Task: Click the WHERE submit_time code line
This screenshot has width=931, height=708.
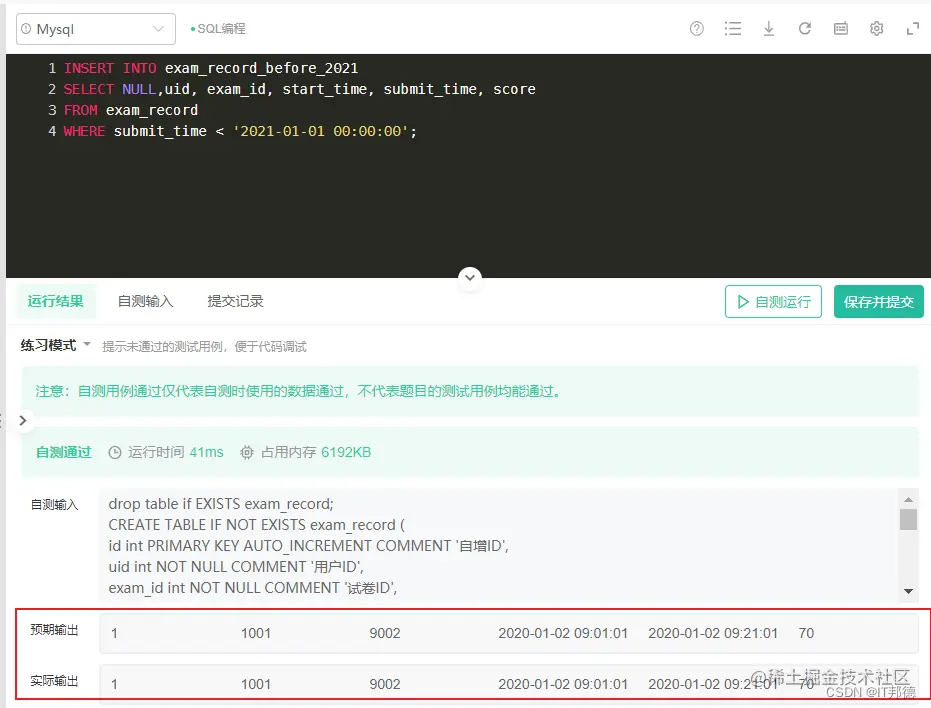Action: 240,131
